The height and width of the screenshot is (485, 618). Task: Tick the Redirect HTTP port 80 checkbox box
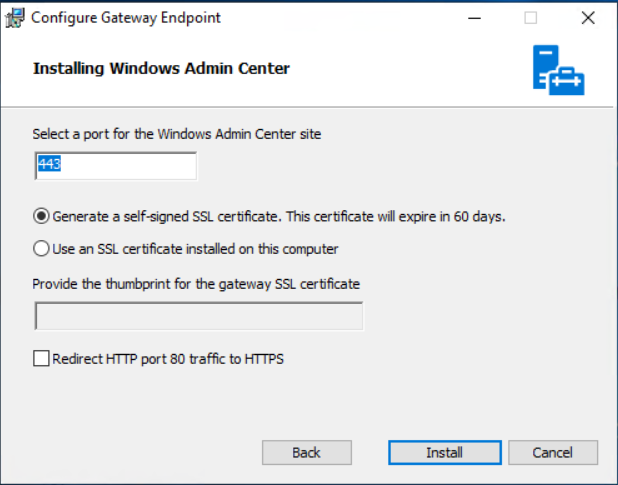coord(41,358)
